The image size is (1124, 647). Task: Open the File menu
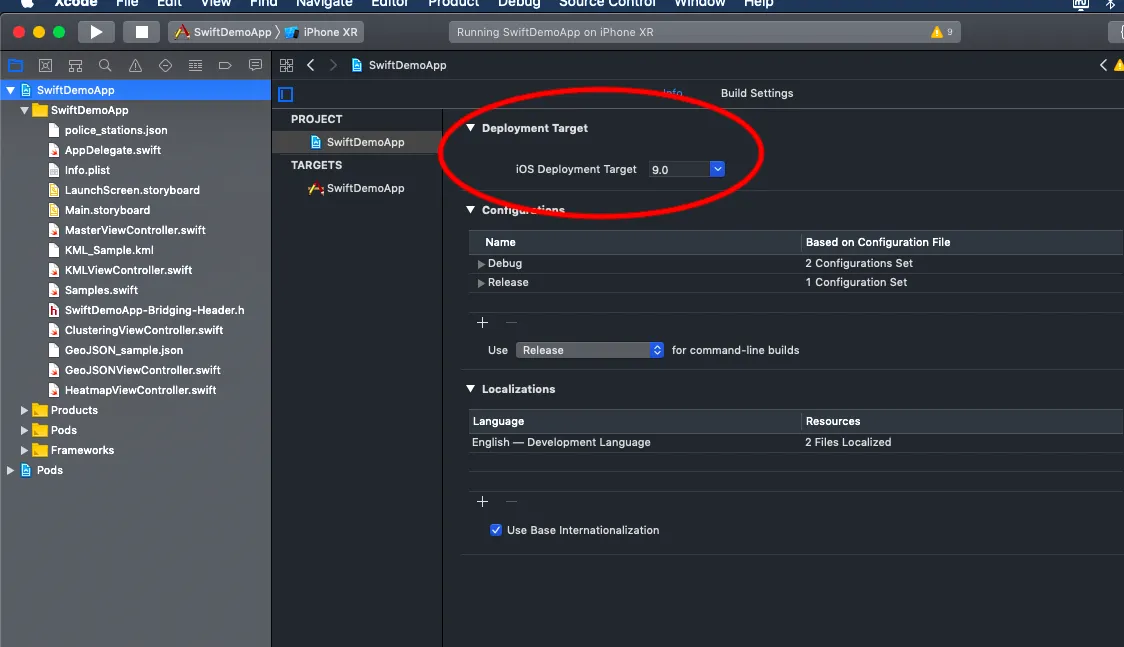click(x=127, y=3)
